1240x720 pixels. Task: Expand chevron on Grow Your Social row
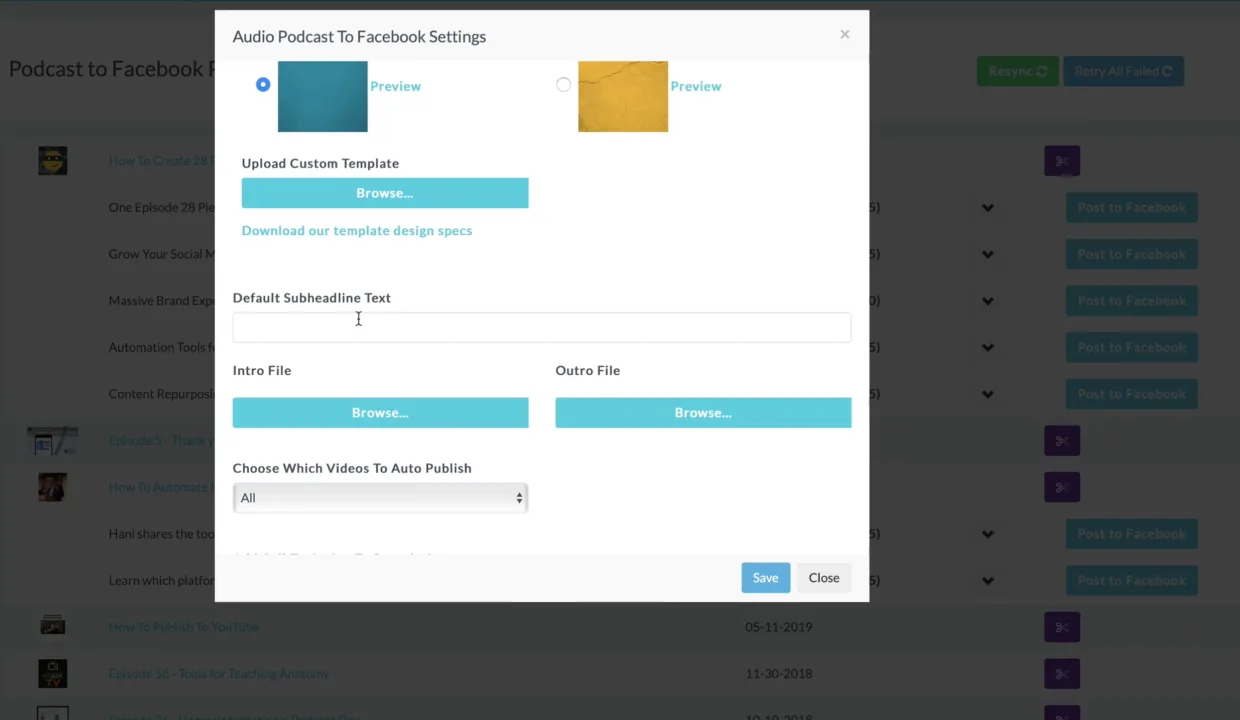point(988,254)
